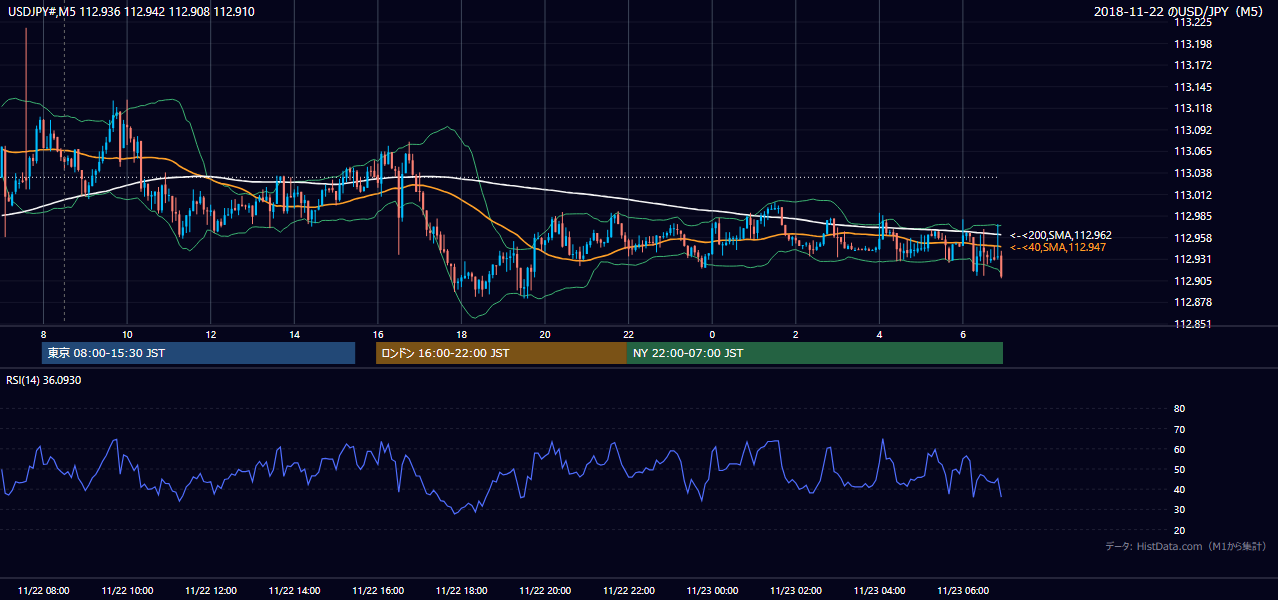
Task: Click hour label 18 under the price chart
Action: pyautogui.click(x=461, y=334)
